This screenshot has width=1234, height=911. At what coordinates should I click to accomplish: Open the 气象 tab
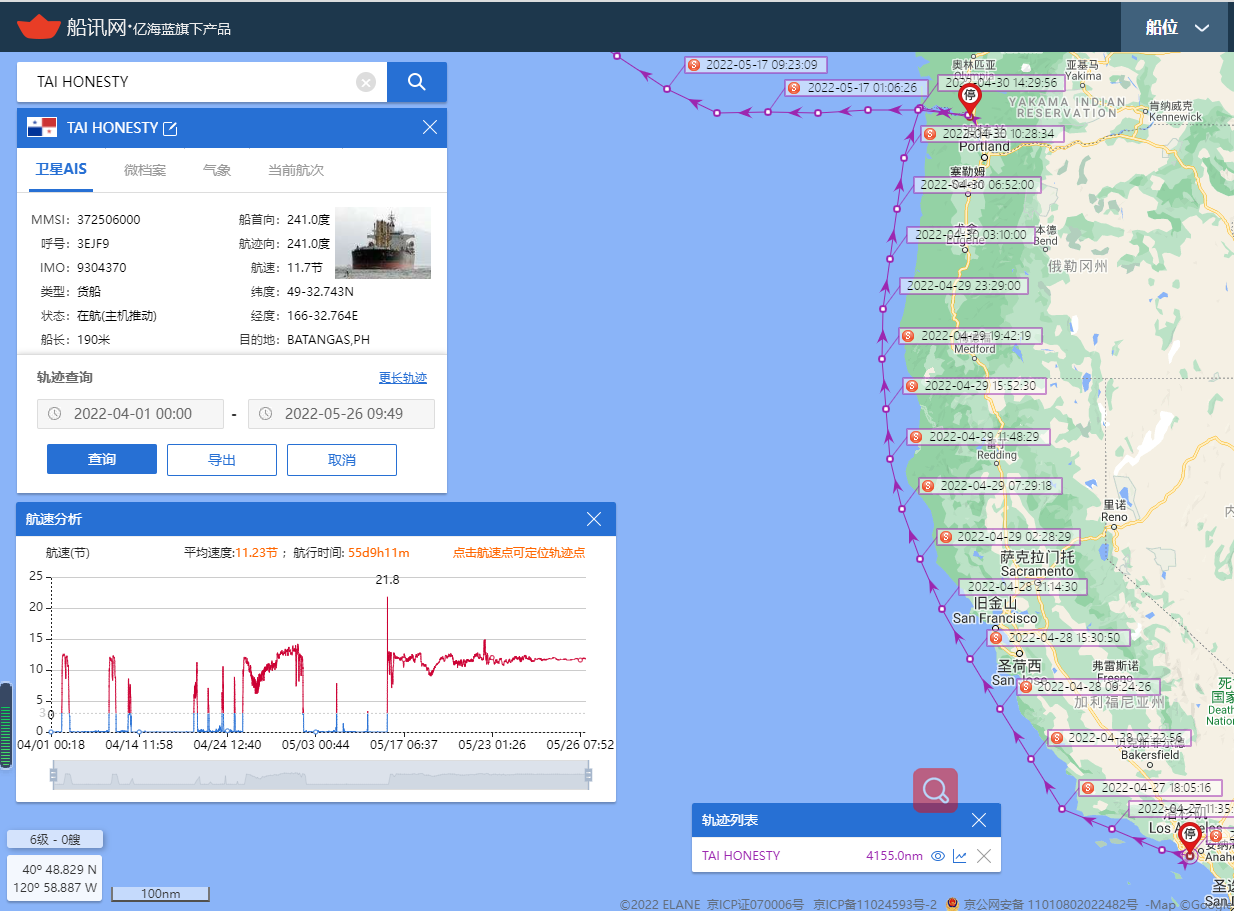click(x=217, y=170)
